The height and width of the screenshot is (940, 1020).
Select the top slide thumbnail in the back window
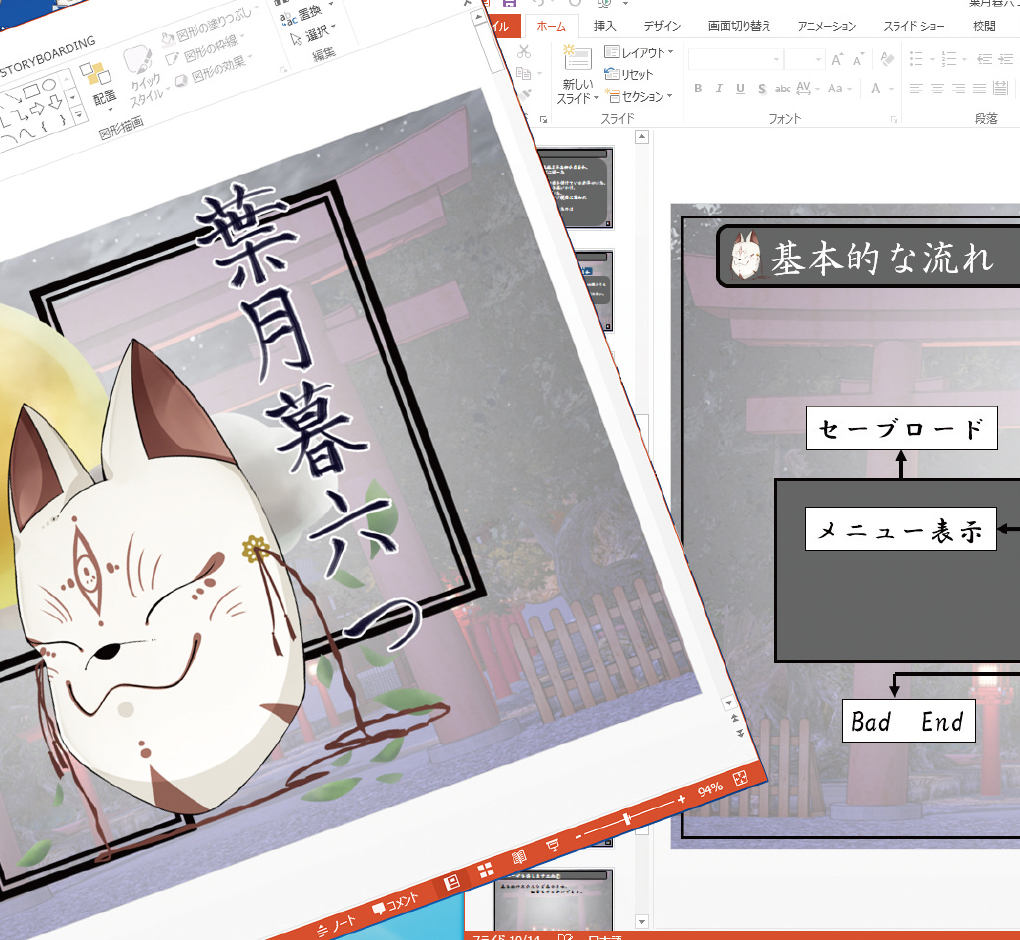pos(575,189)
